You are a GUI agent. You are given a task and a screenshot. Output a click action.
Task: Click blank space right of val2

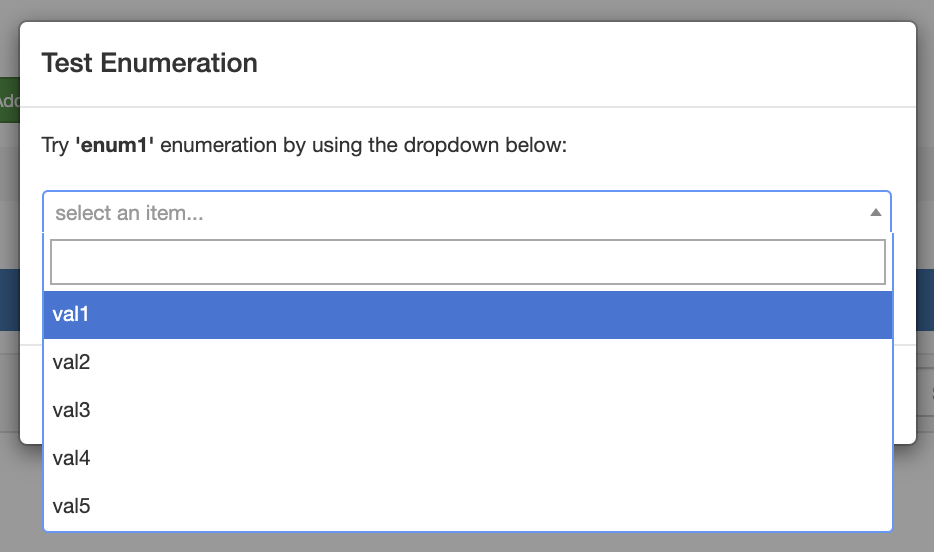pos(500,362)
